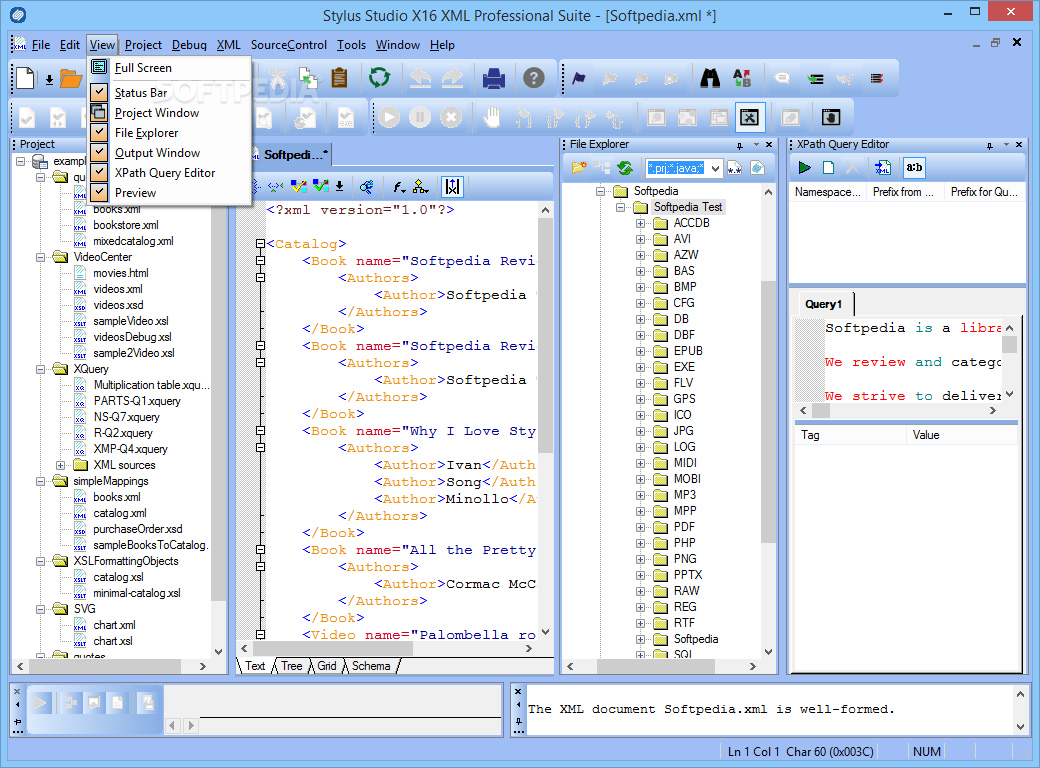Select the Query1 tab
The width and height of the screenshot is (1040, 768).
823,304
